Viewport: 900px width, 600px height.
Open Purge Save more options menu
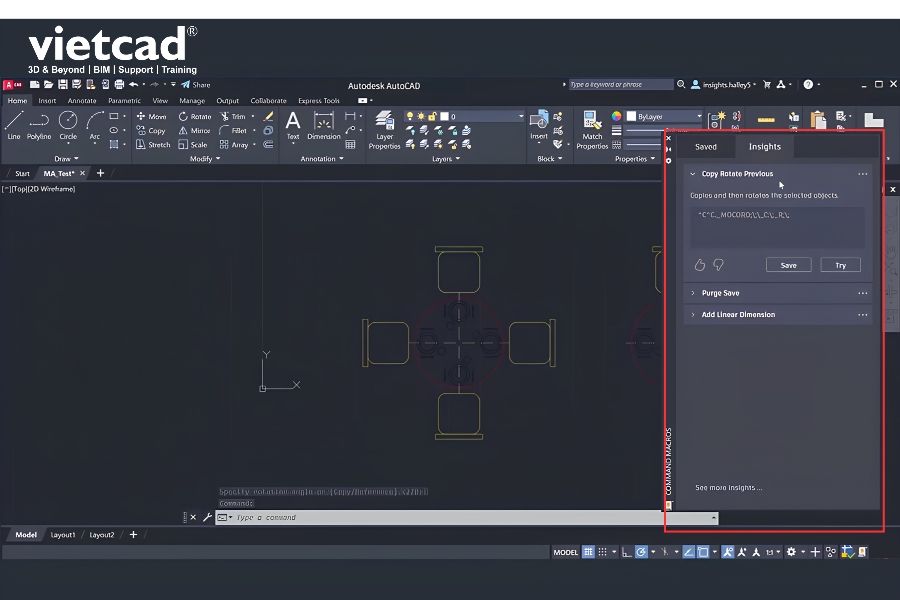[x=862, y=293]
